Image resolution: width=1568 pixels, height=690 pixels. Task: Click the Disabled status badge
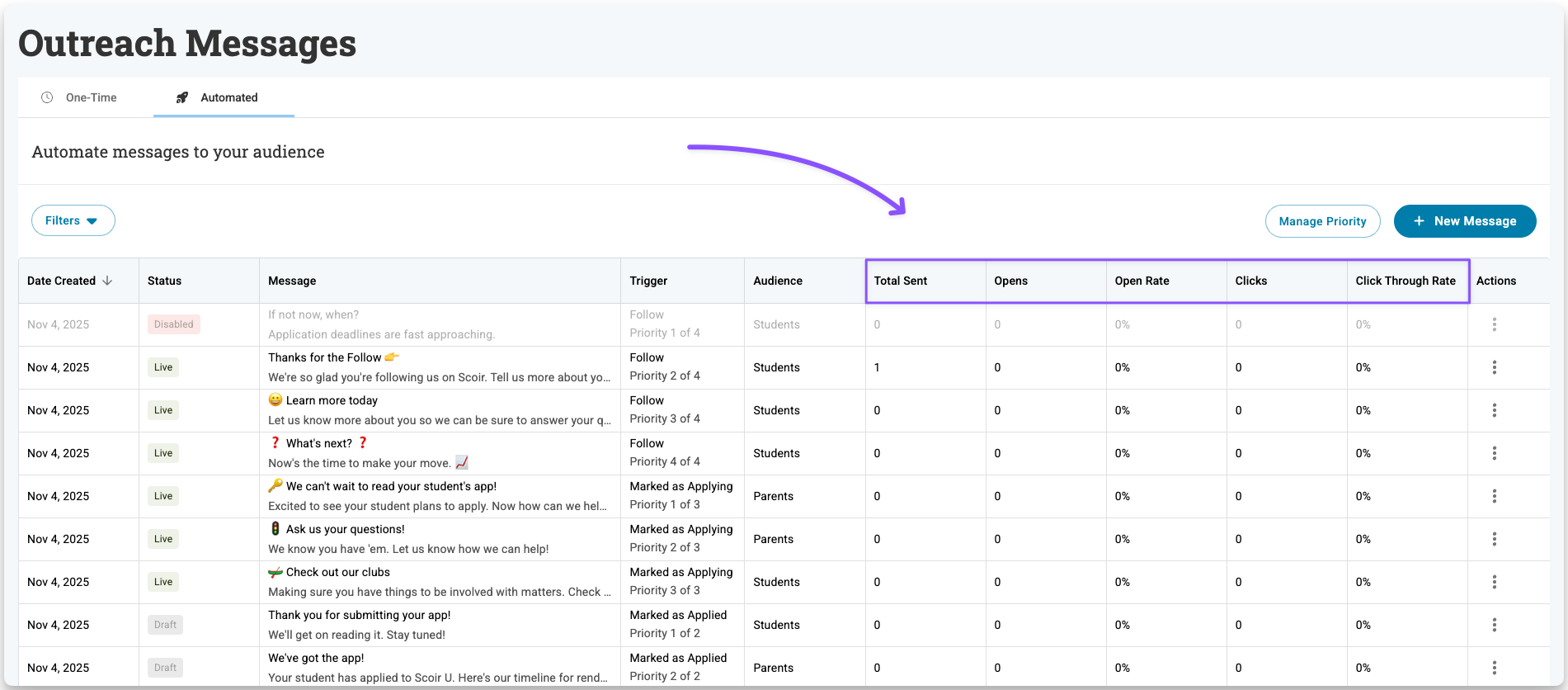(174, 324)
